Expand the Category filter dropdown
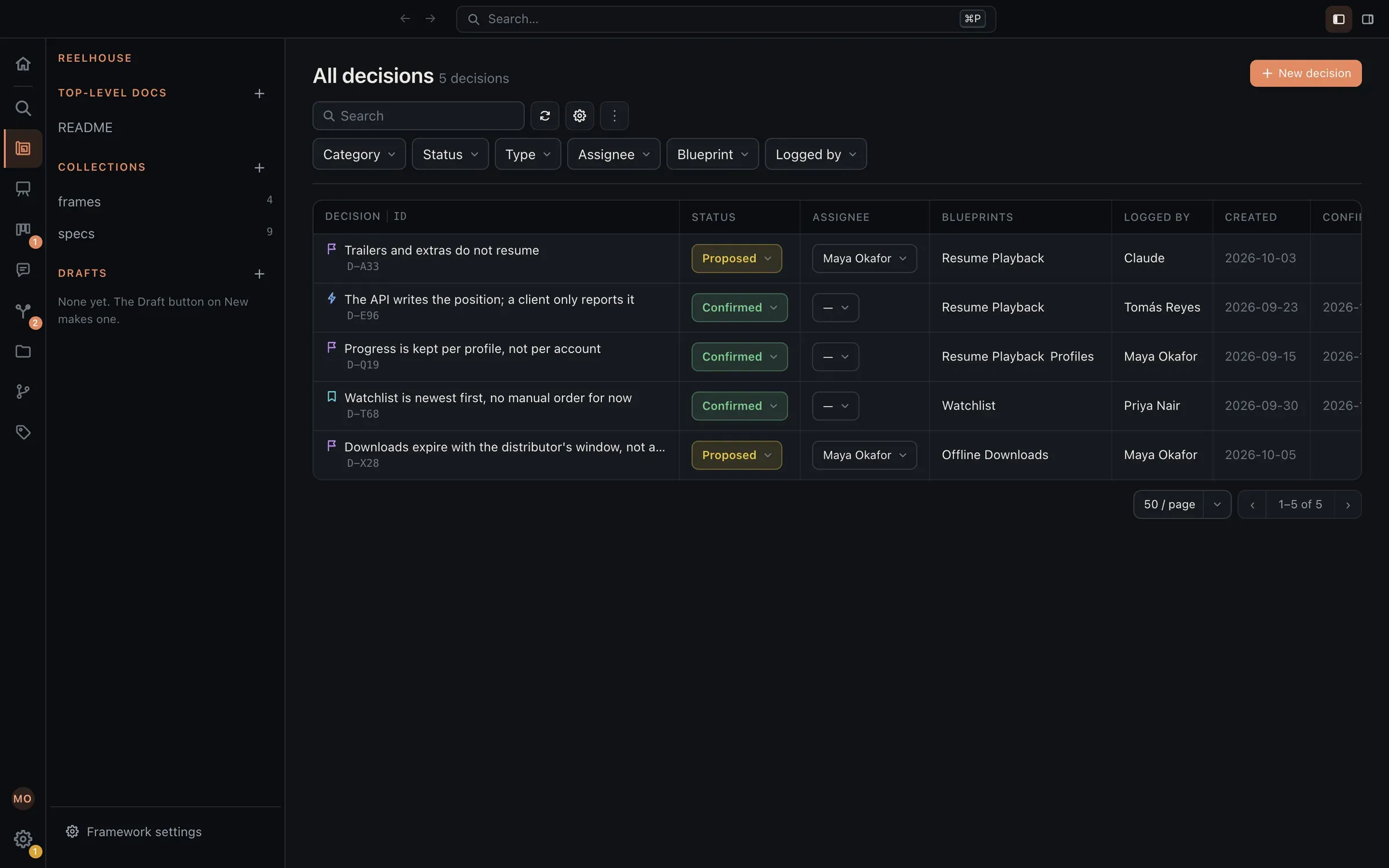 point(359,154)
